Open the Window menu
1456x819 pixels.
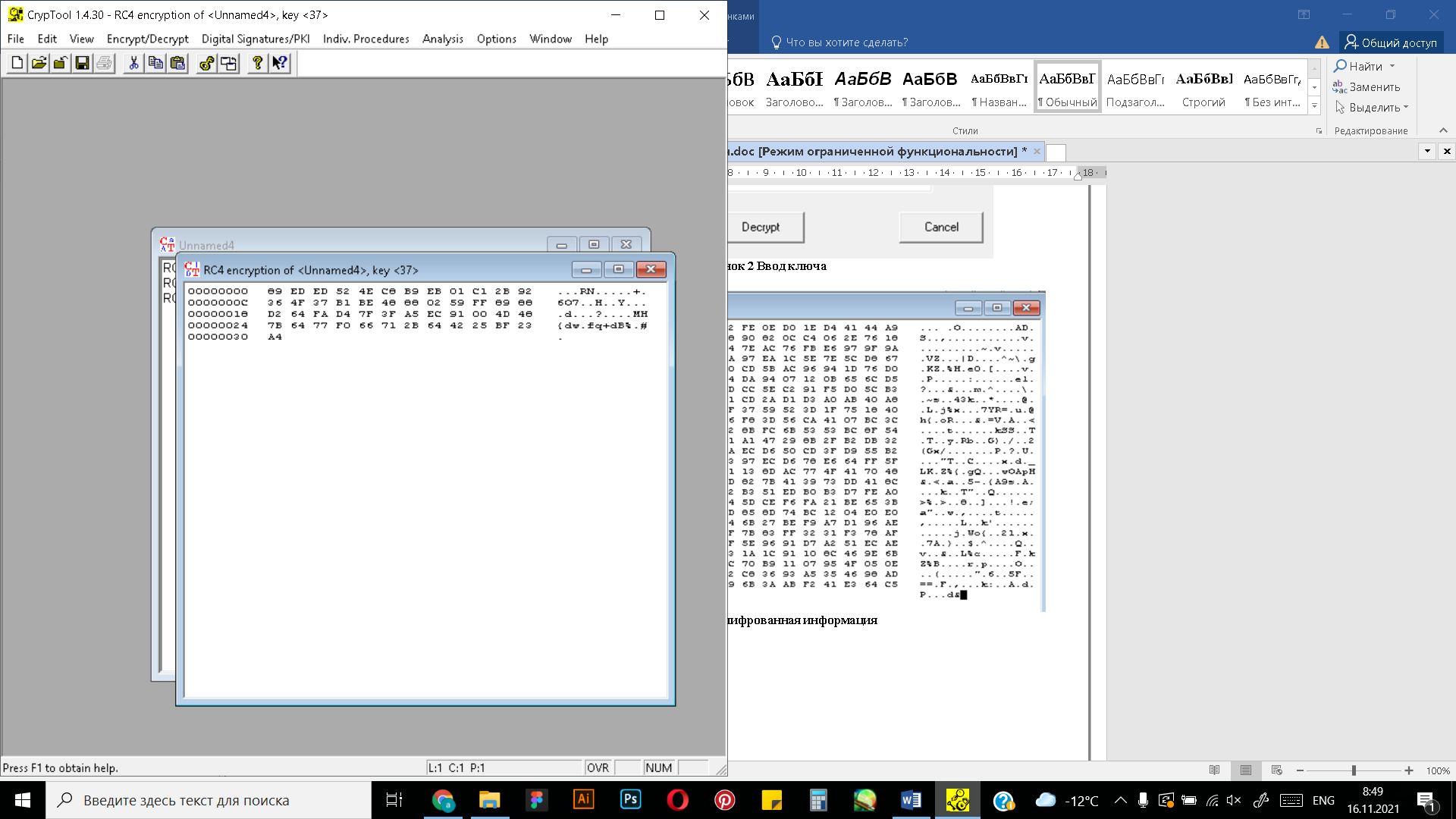point(551,39)
